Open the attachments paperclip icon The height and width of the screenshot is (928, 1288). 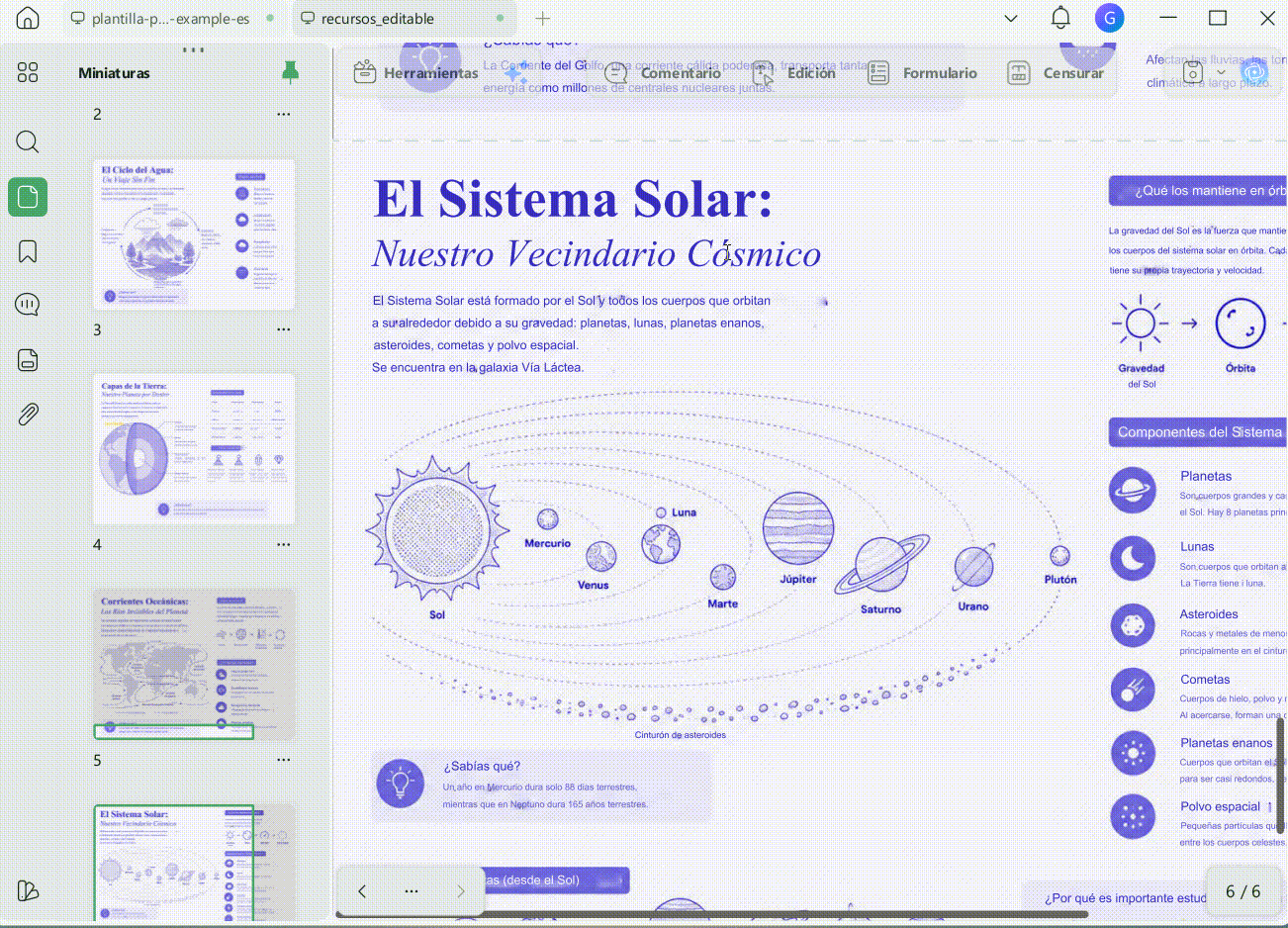pyautogui.click(x=28, y=414)
